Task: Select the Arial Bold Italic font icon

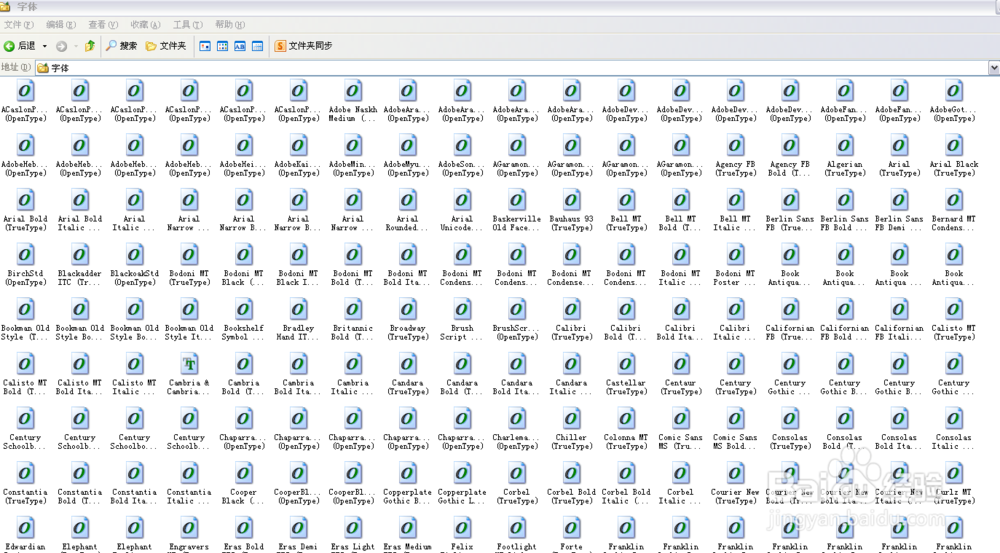Action: point(80,200)
